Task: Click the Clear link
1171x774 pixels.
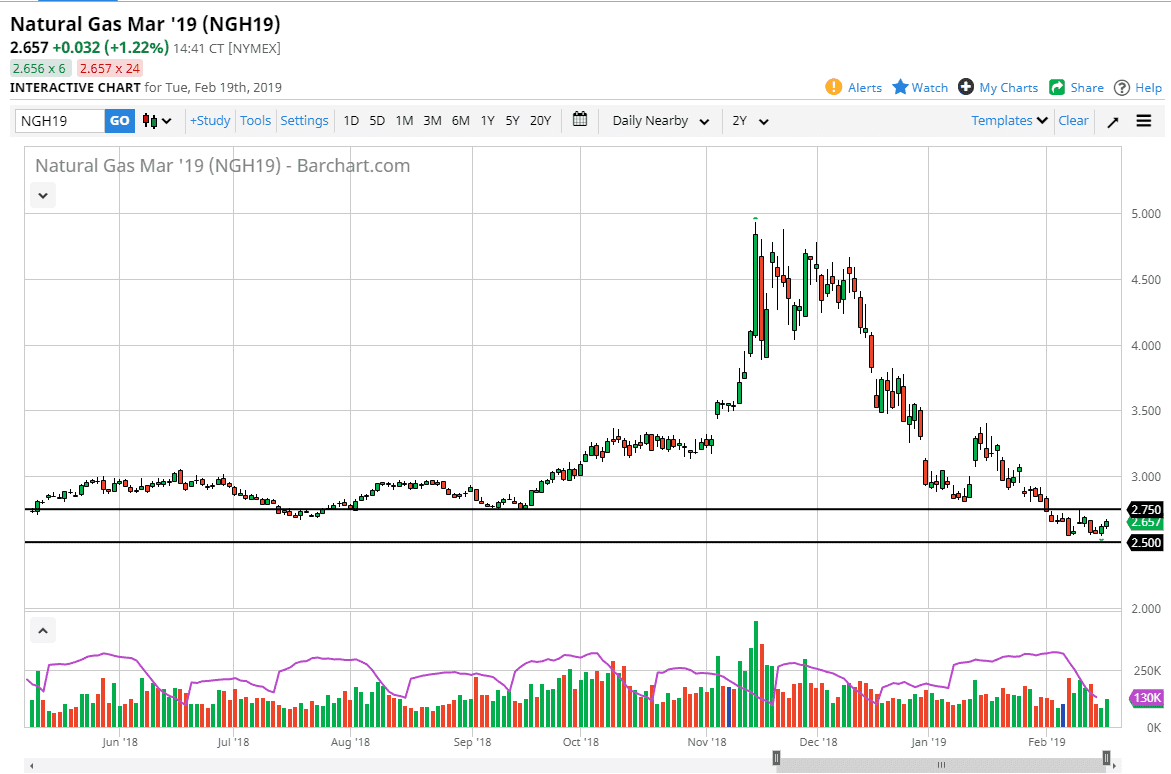Action: (1073, 119)
